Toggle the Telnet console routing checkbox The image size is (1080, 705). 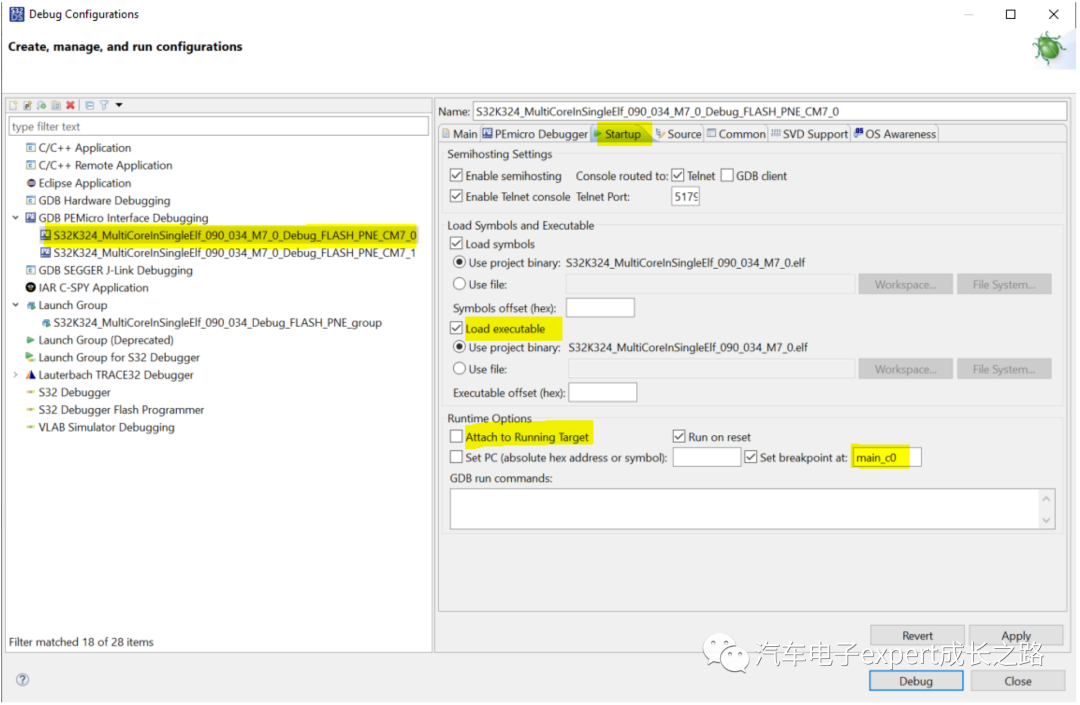pos(678,176)
